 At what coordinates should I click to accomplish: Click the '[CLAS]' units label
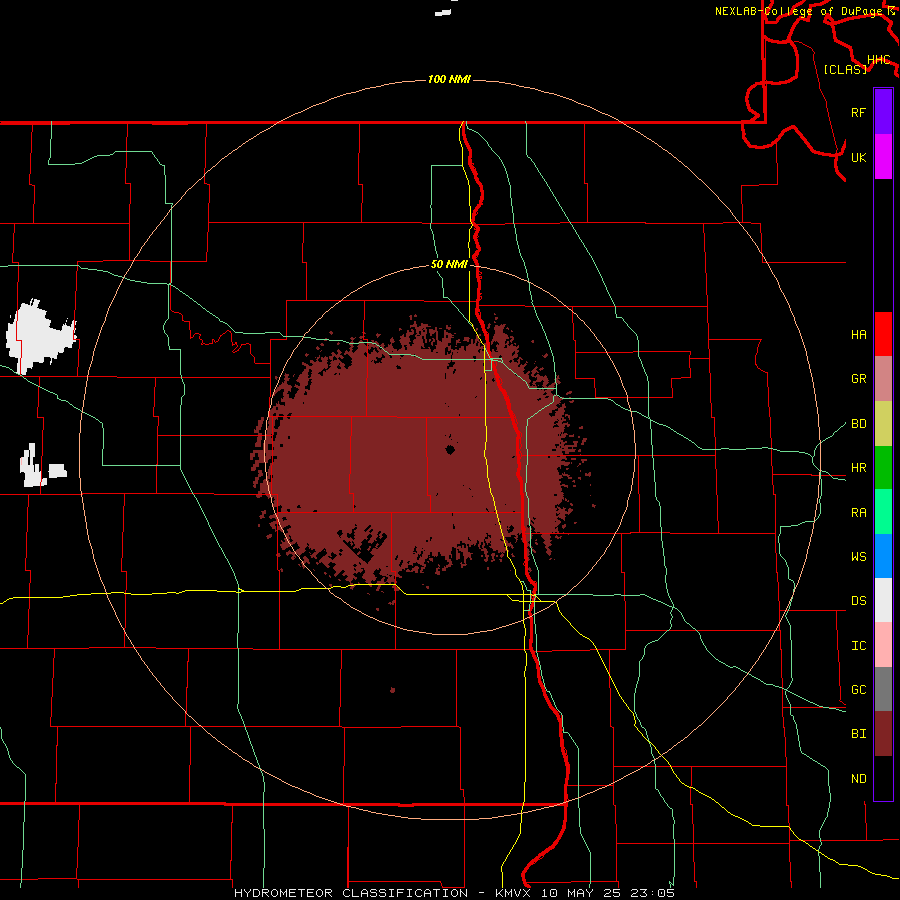pyautogui.click(x=845, y=69)
